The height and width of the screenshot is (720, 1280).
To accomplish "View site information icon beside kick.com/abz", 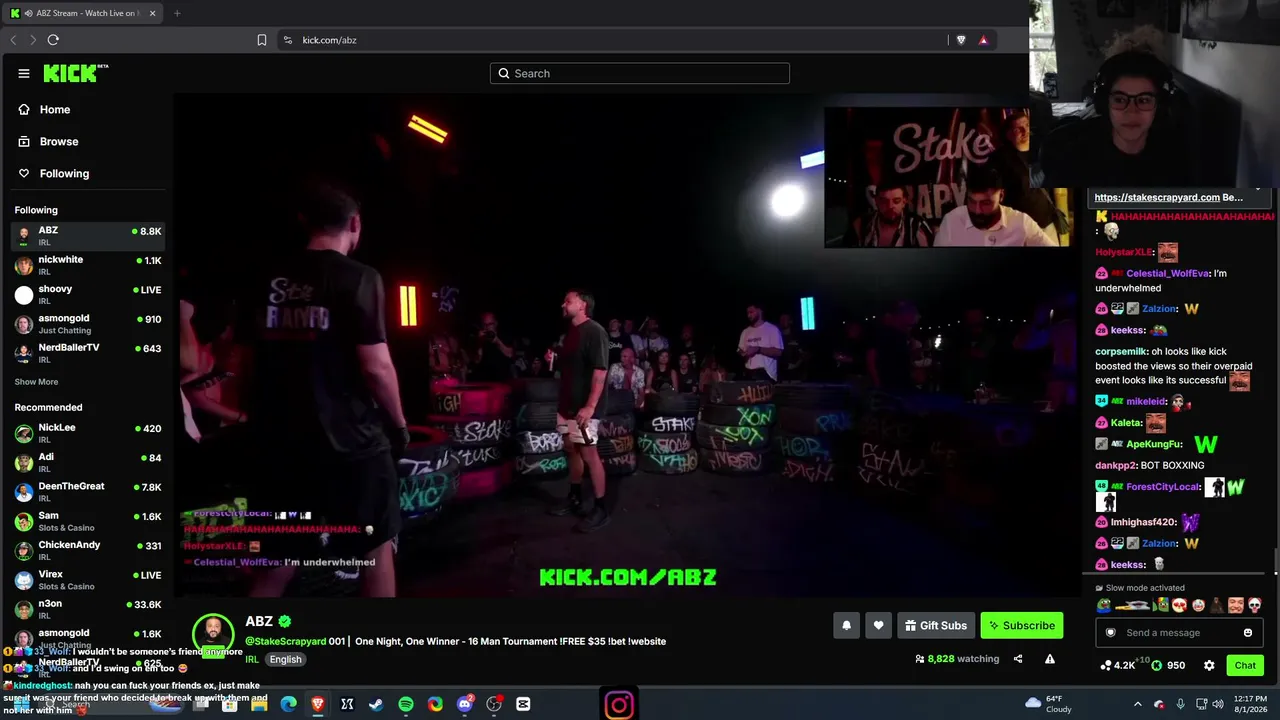I will coord(288,40).
